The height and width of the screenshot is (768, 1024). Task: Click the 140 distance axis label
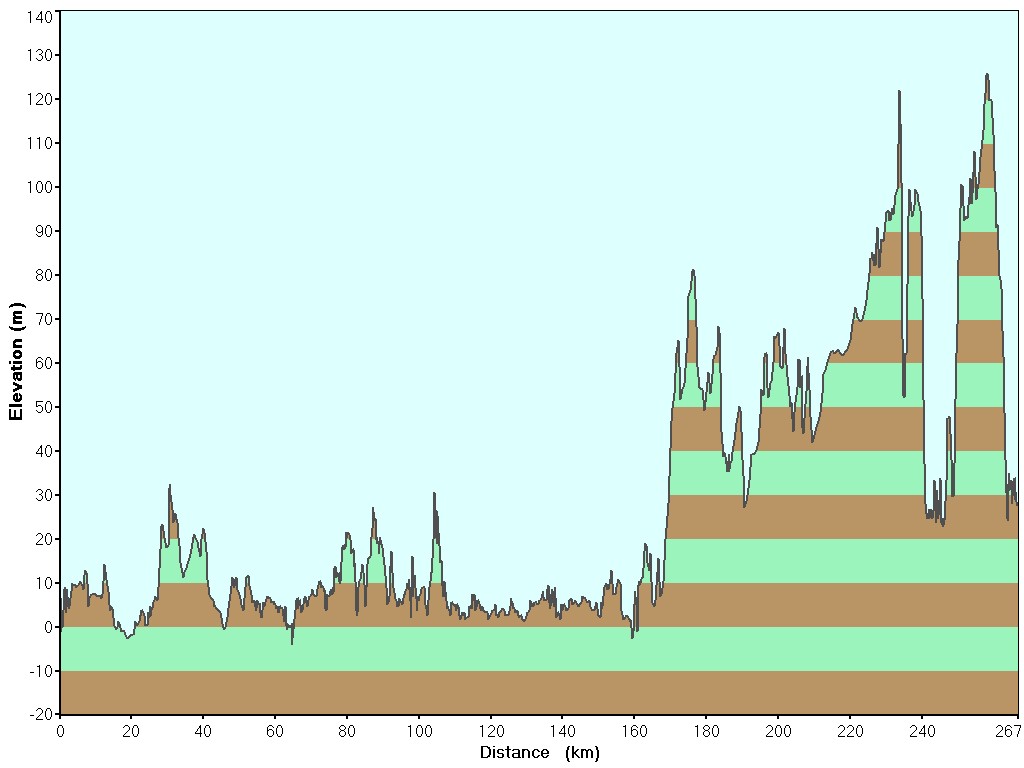[x=563, y=731]
